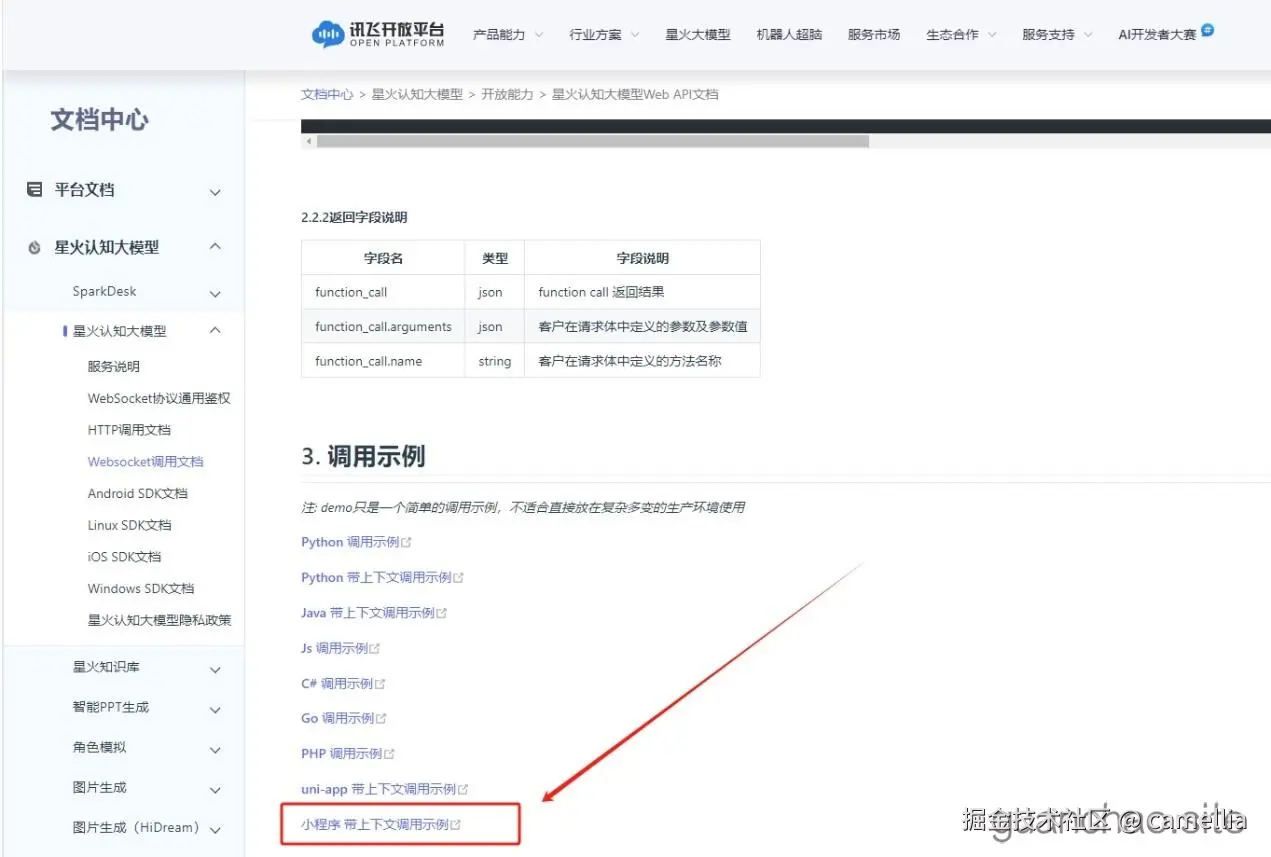The image size is (1271, 857).
Task: Click external link icon after Js 调用示例
Action: pyautogui.click(x=376, y=648)
